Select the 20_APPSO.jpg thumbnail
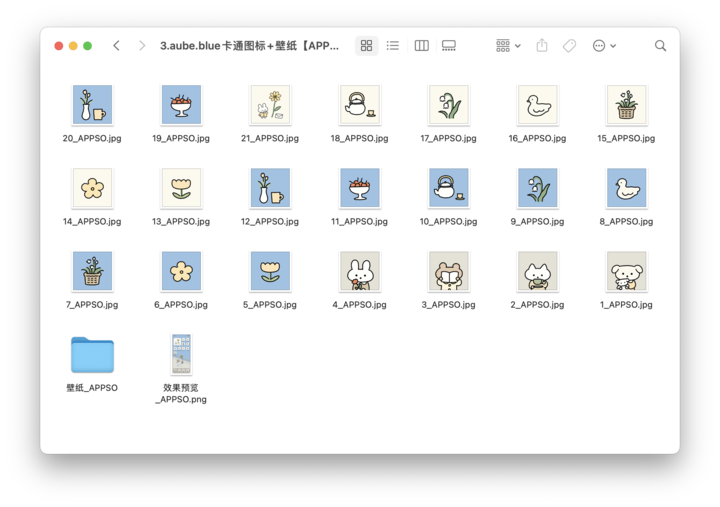Viewport: 720px width, 507px height. (92, 105)
